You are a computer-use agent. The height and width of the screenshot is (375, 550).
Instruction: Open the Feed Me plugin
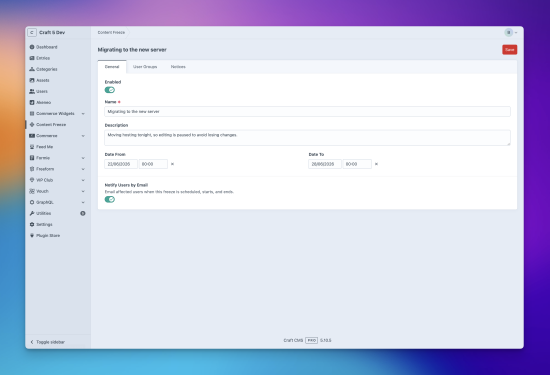[x=41, y=147]
